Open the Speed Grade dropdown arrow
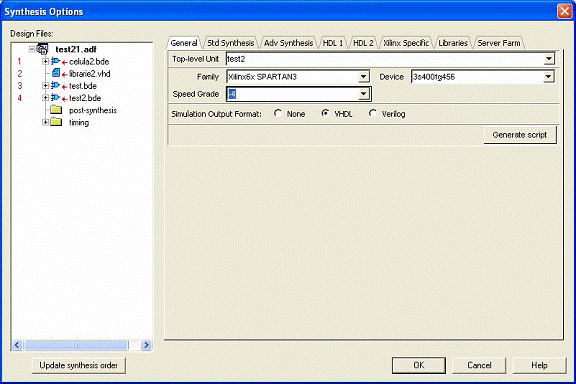 pos(363,94)
